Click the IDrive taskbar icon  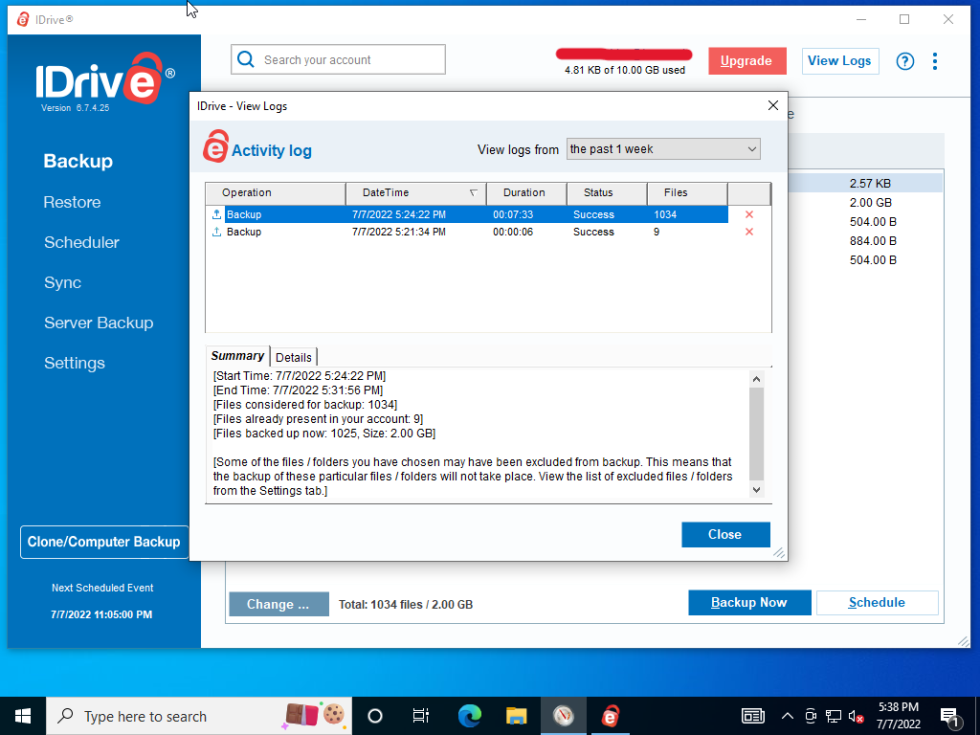coord(611,716)
